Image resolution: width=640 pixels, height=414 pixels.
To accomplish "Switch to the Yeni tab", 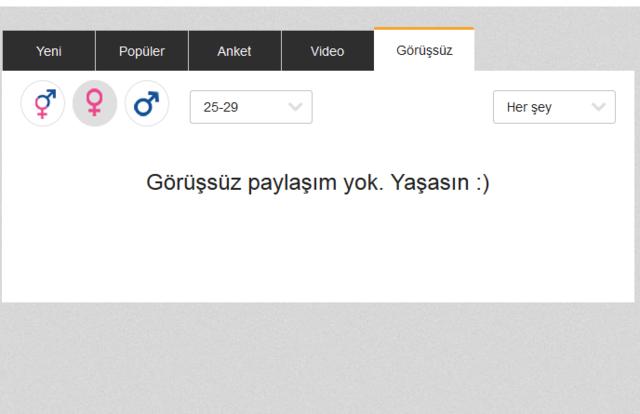I will pos(49,51).
